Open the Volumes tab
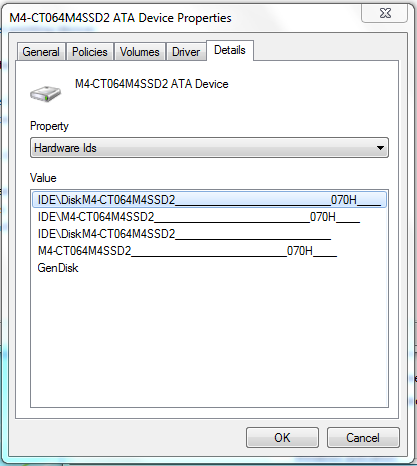The width and height of the screenshot is (417, 466). tap(139, 52)
